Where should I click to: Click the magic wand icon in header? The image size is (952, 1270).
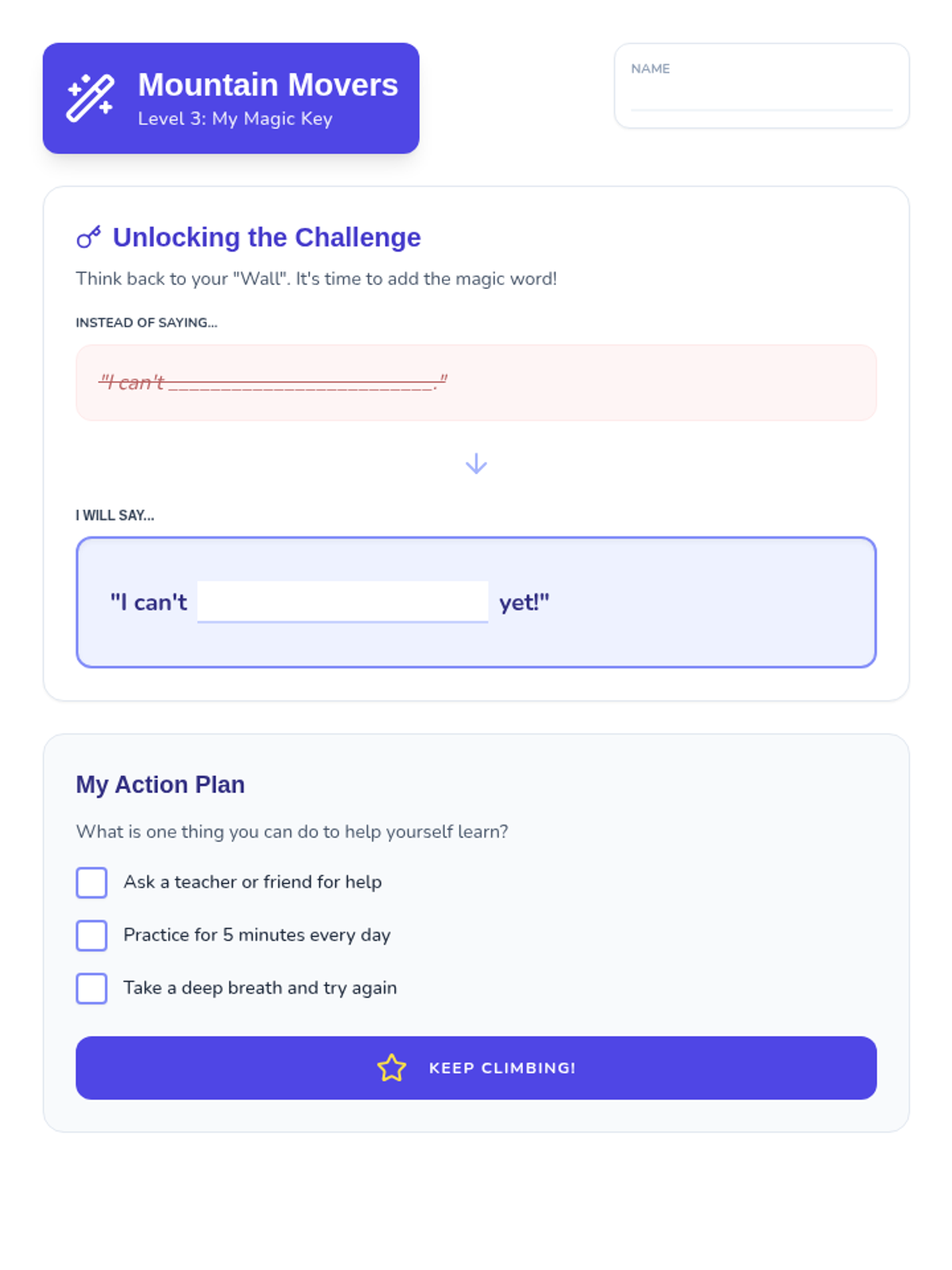click(90, 98)
